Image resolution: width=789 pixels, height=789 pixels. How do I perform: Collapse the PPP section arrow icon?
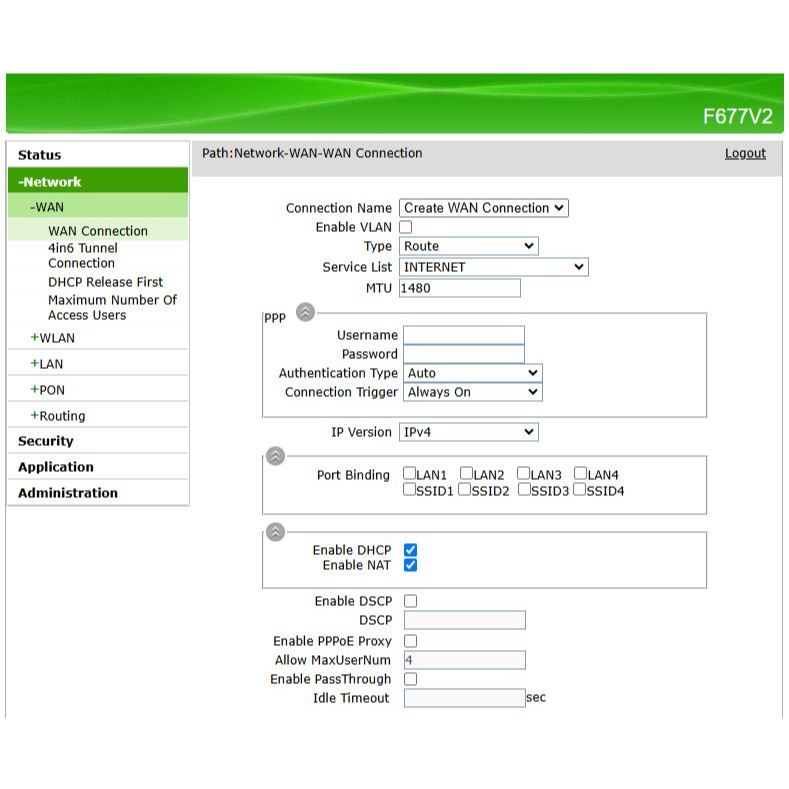[306, 312]
